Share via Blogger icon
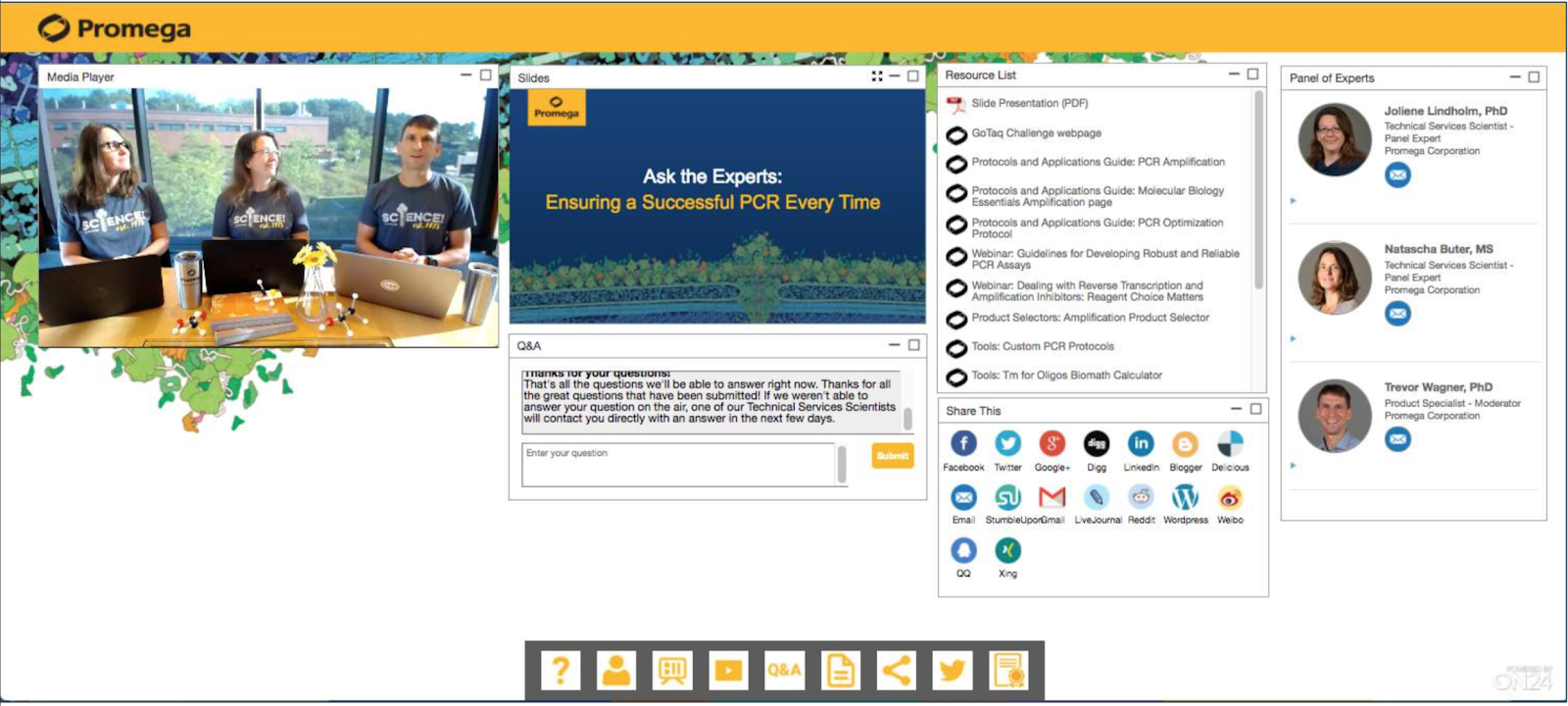Image resolution: width=1568 pixels, height=706 pixels. (1185, 444)
